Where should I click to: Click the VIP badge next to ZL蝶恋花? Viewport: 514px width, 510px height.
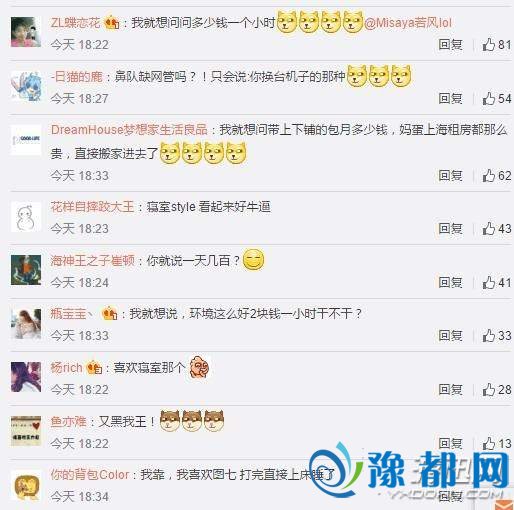pos(112,23)
